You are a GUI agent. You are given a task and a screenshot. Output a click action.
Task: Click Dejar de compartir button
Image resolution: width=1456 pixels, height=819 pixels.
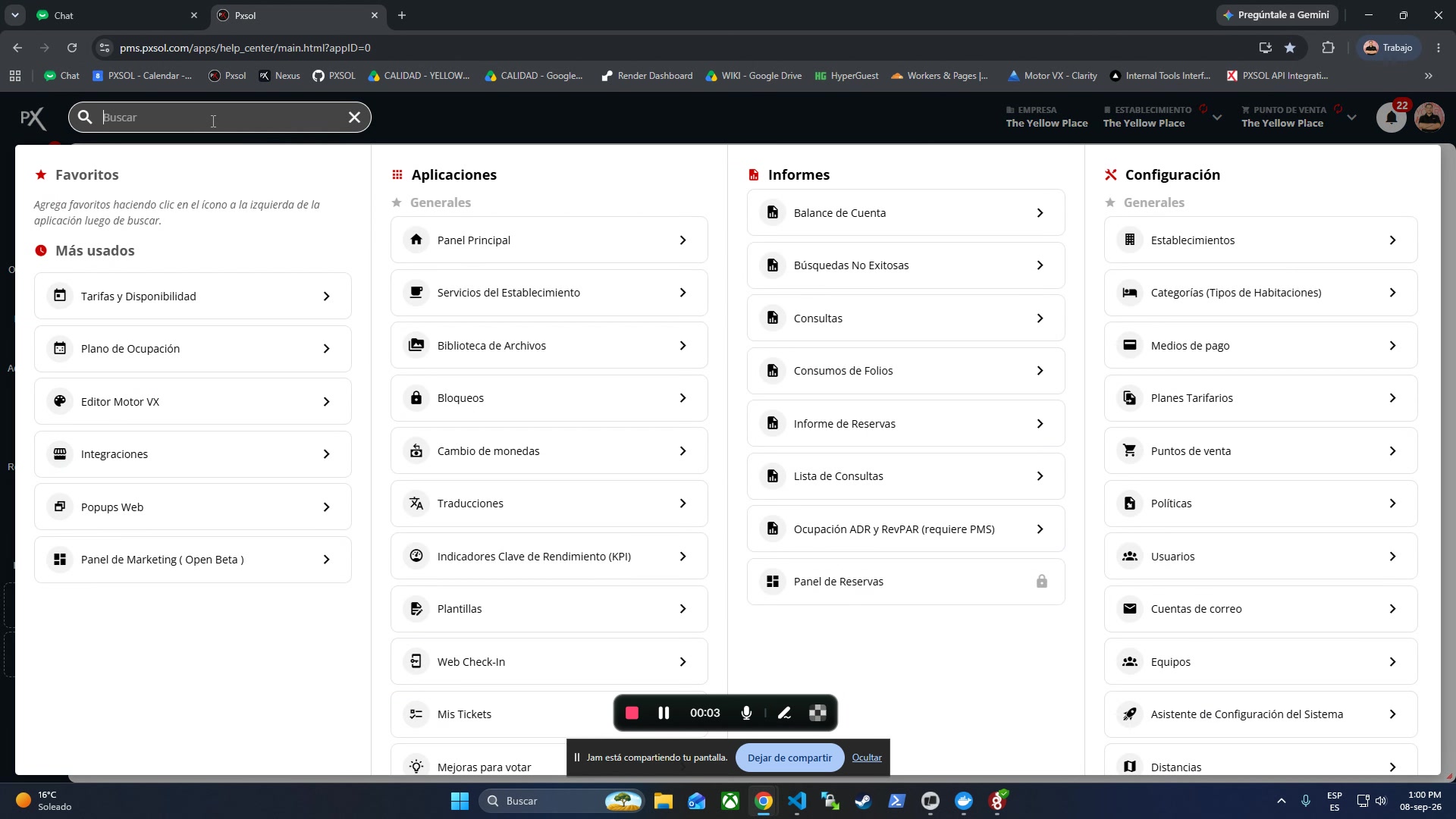789,758
